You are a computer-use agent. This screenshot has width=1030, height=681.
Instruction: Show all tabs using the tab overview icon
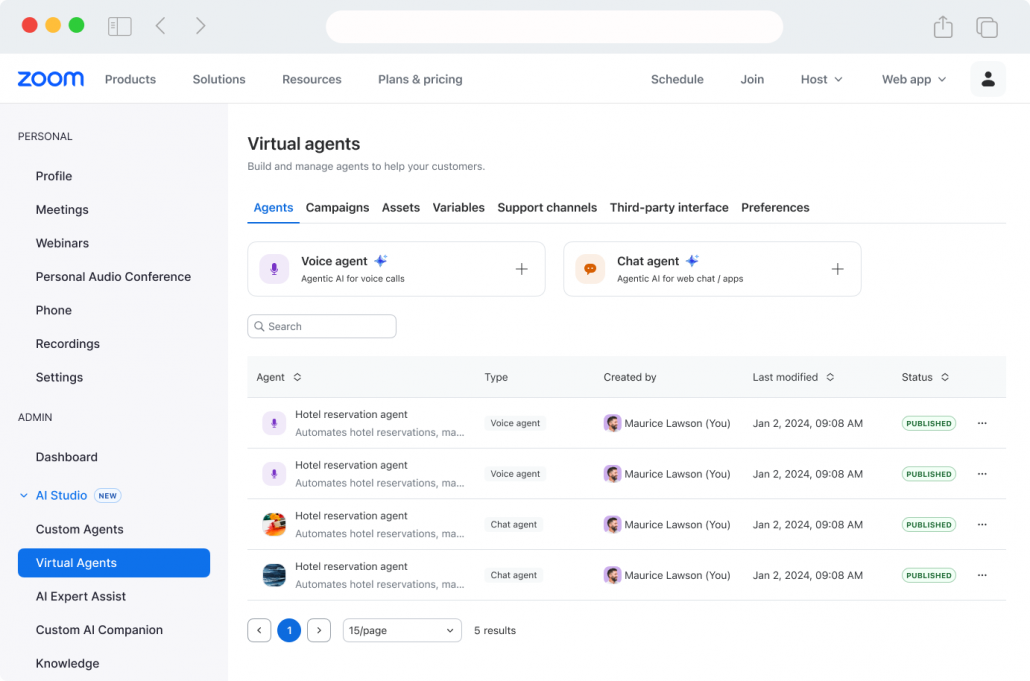tap(987, 27)
